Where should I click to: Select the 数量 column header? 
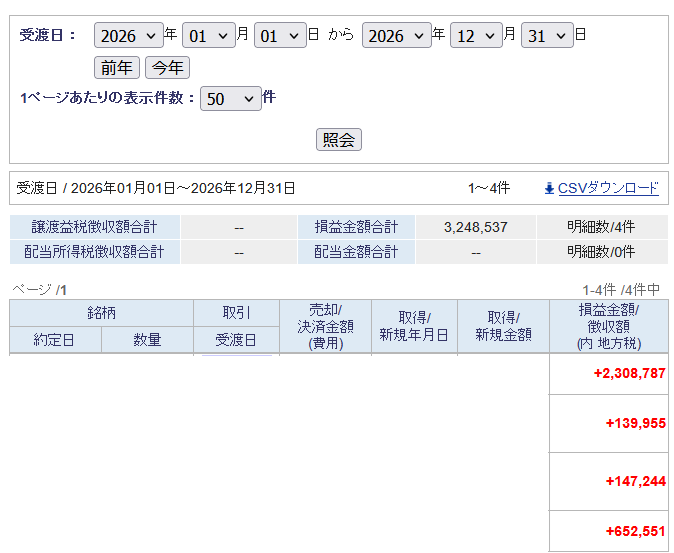click(x=147, y=339)
